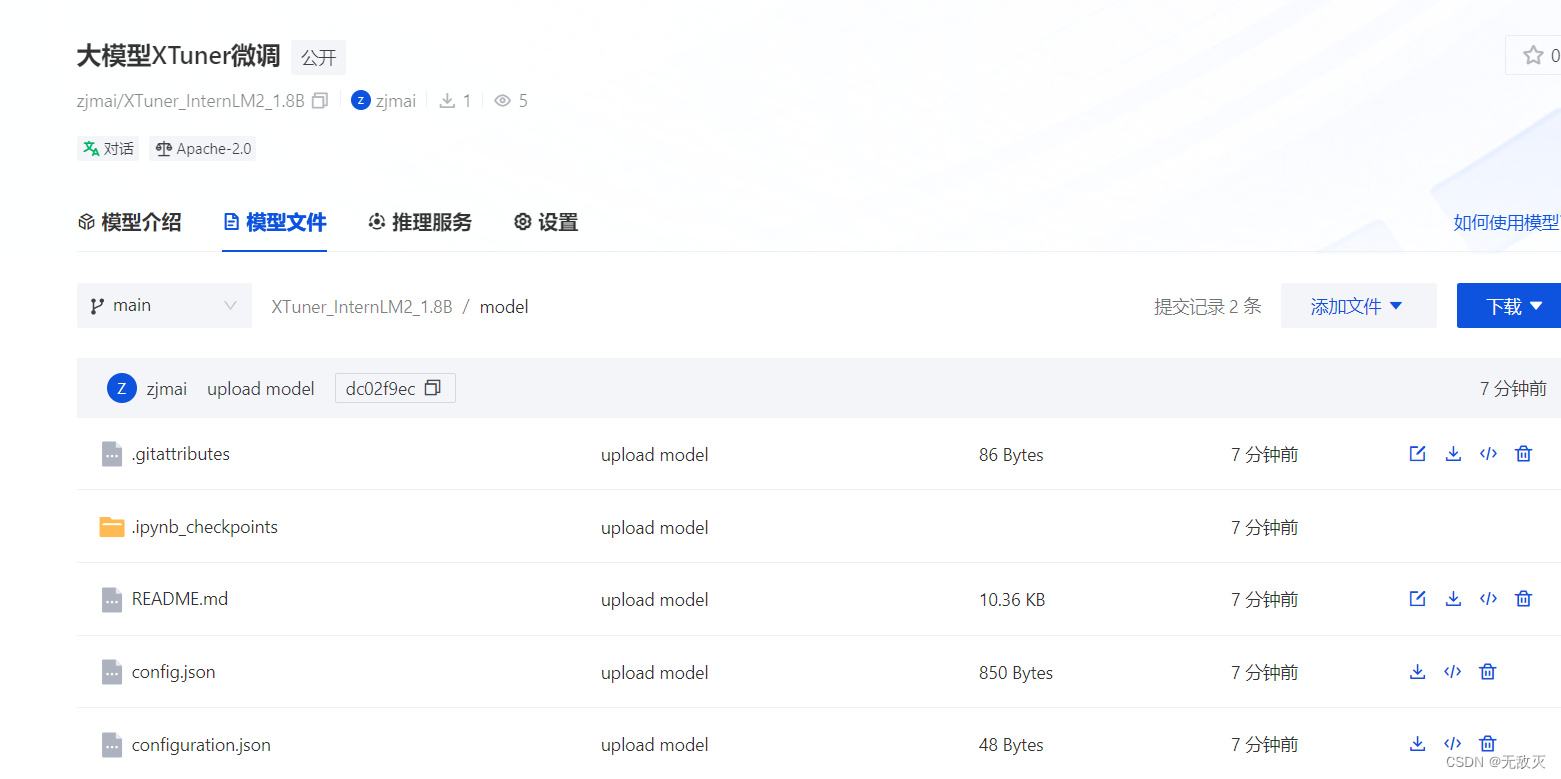Image resolution: width=1561 pixels, height=779 pixels.
Task: Open the .gitattributes file name
Action: point(181,454)
